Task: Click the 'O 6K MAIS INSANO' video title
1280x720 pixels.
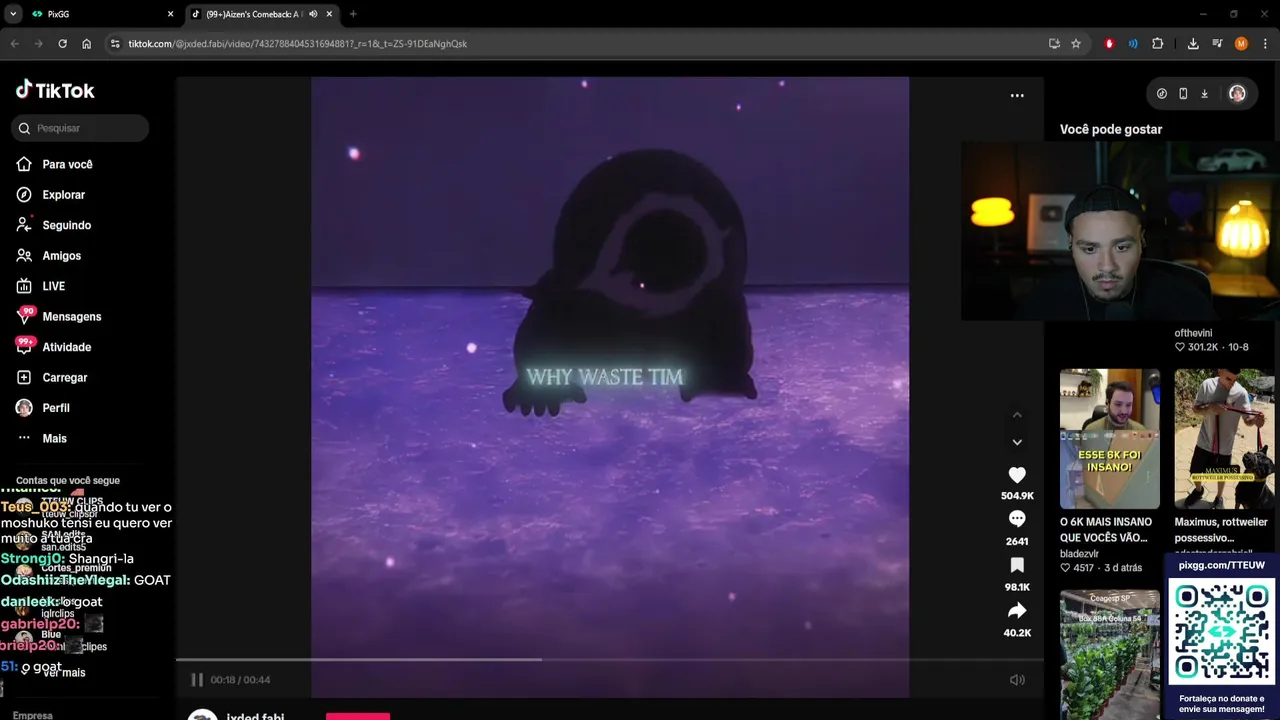Action: point(1106,529)
